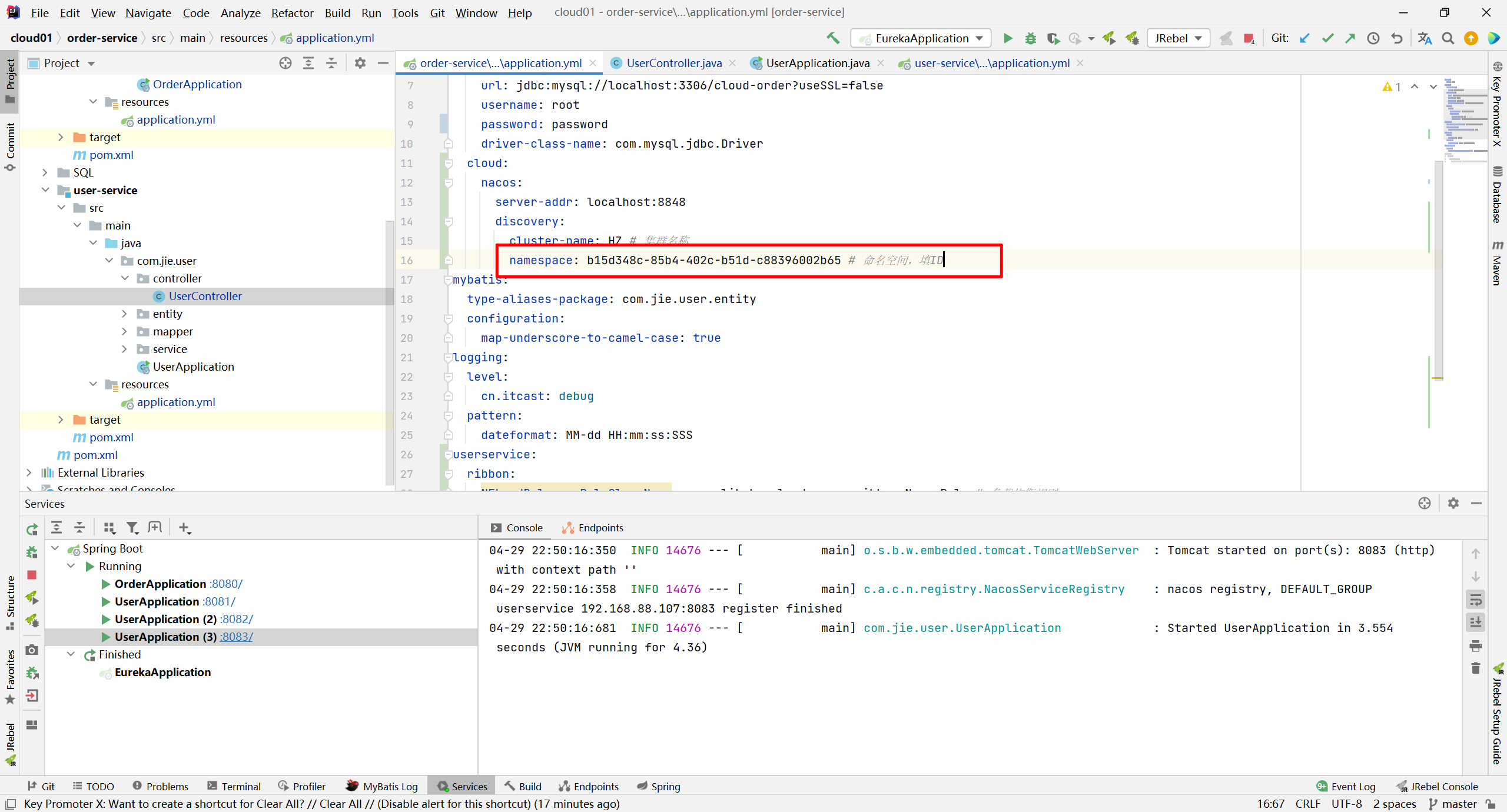The image size is (1507, 812).
Task: Expand the SQL folder in project tree
Action: 45,172
